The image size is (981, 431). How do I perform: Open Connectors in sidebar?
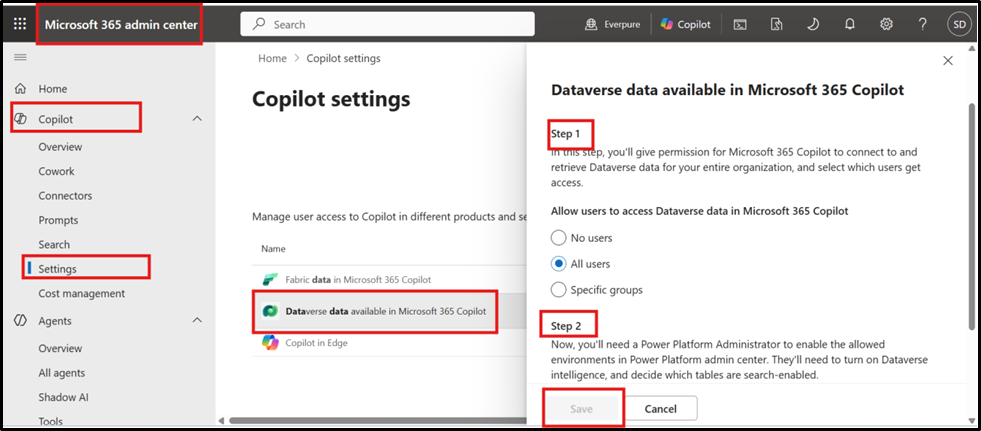65,196
